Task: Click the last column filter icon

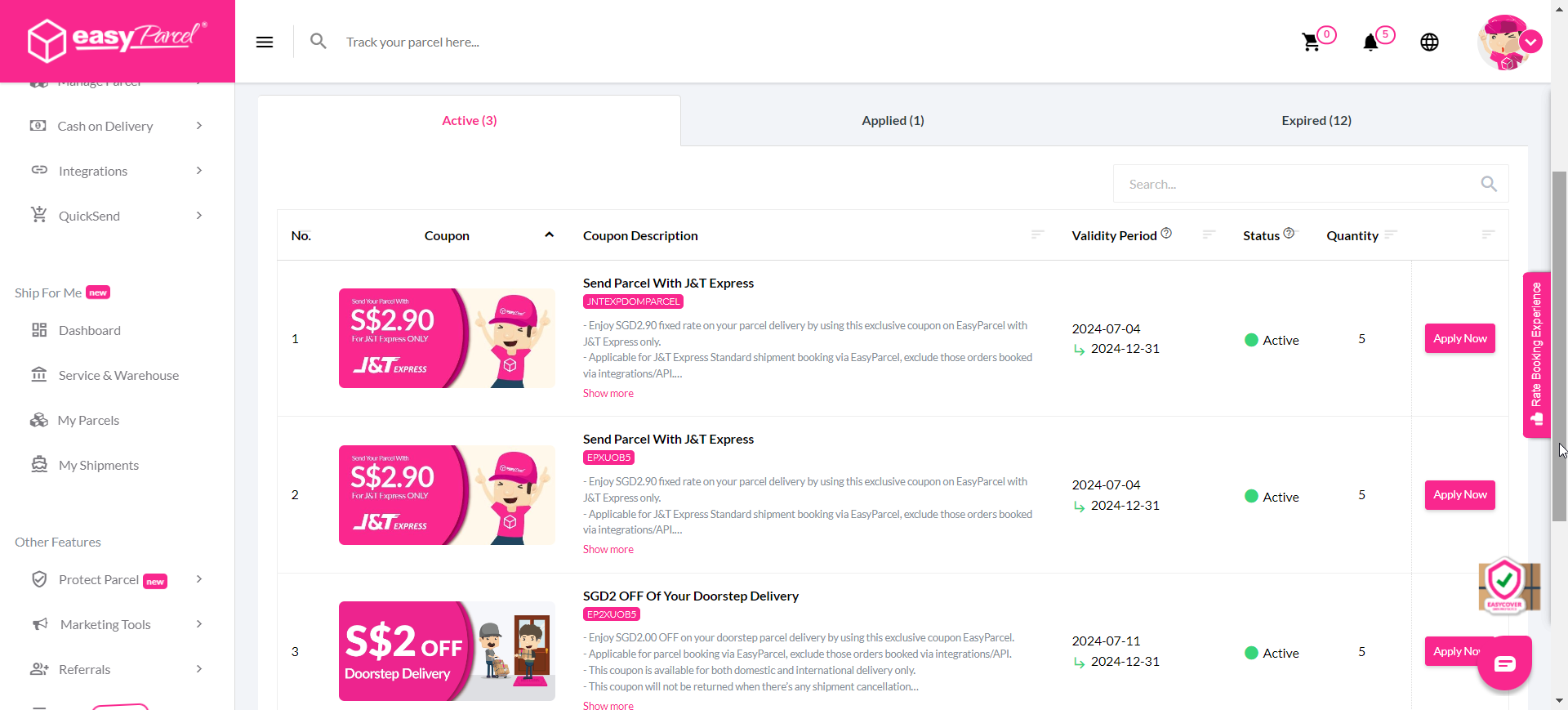Action: pos(1488,234)
